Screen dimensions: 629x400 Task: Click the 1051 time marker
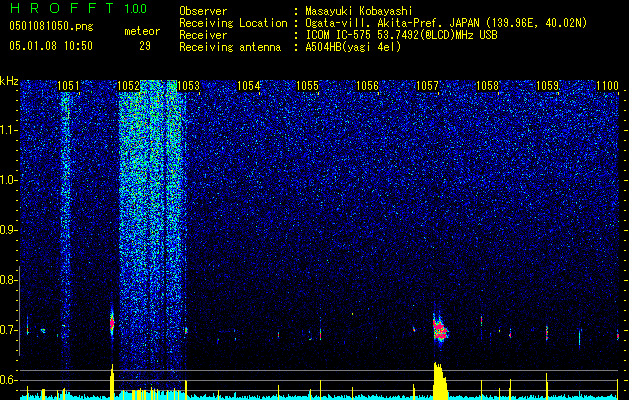click(x=69, y=85)
